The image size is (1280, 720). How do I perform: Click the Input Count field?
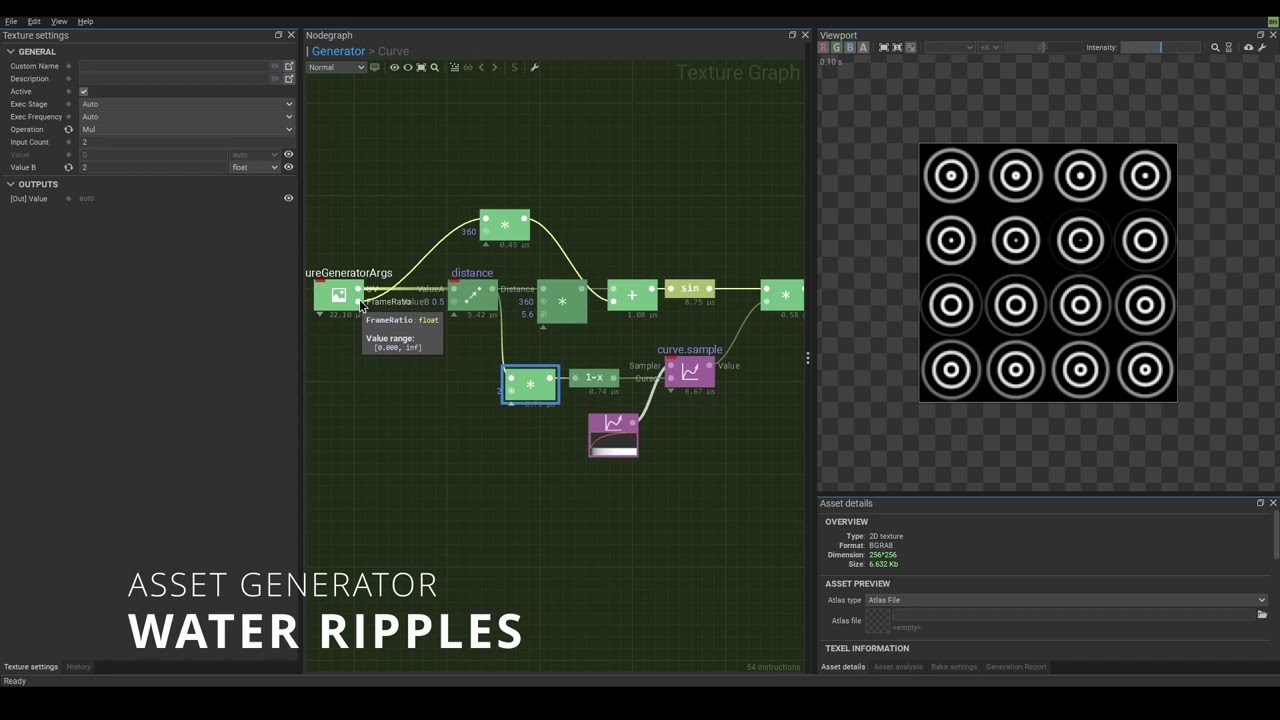pos(187,142)
